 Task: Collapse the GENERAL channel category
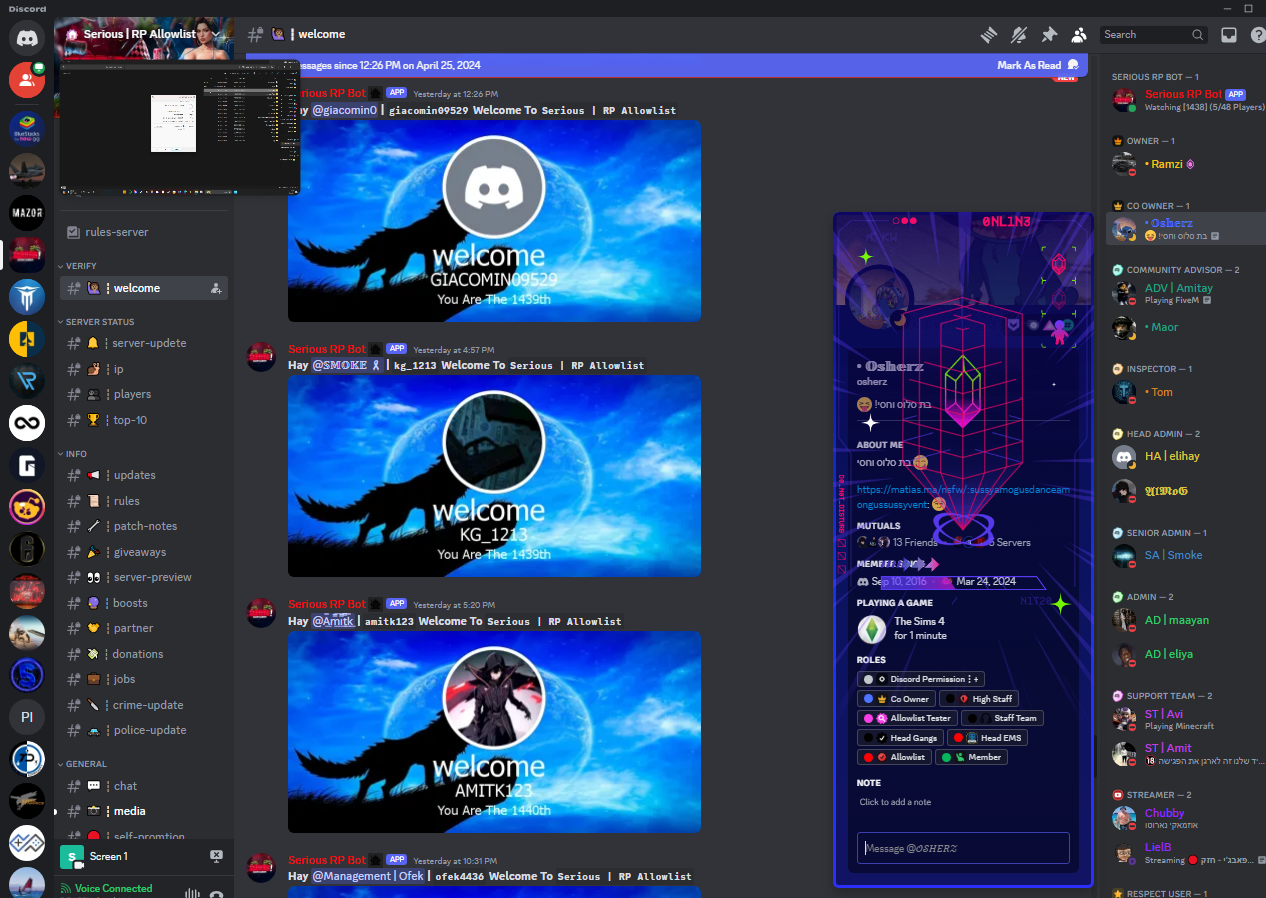coord(85,764)
